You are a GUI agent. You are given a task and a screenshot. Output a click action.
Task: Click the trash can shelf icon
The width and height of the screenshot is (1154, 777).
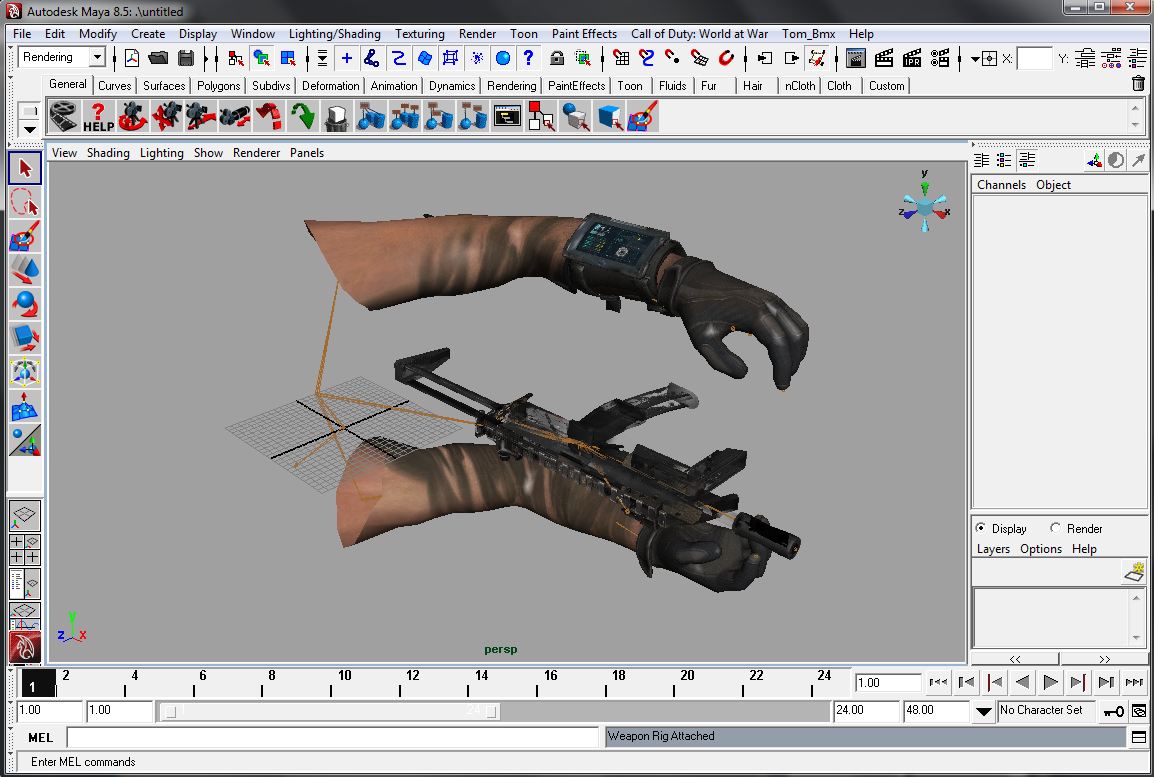1138,84
